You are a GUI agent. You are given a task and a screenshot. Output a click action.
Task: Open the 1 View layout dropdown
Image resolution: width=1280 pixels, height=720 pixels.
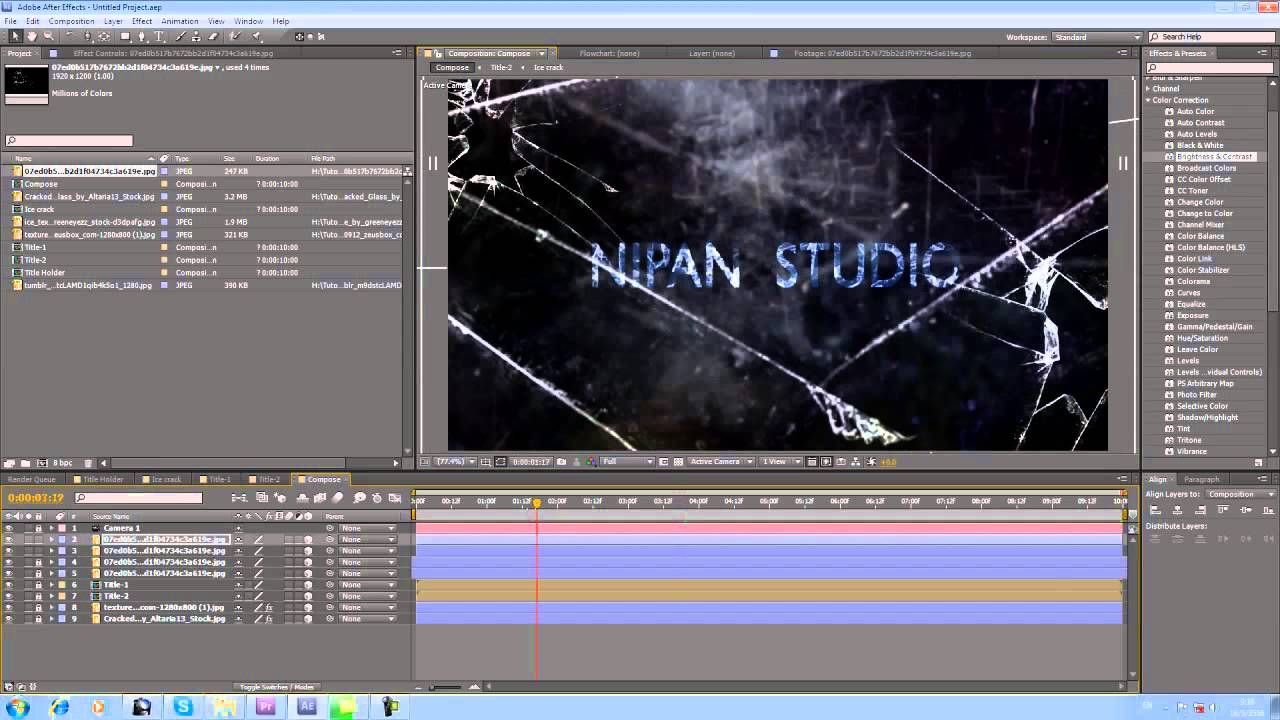781,462
